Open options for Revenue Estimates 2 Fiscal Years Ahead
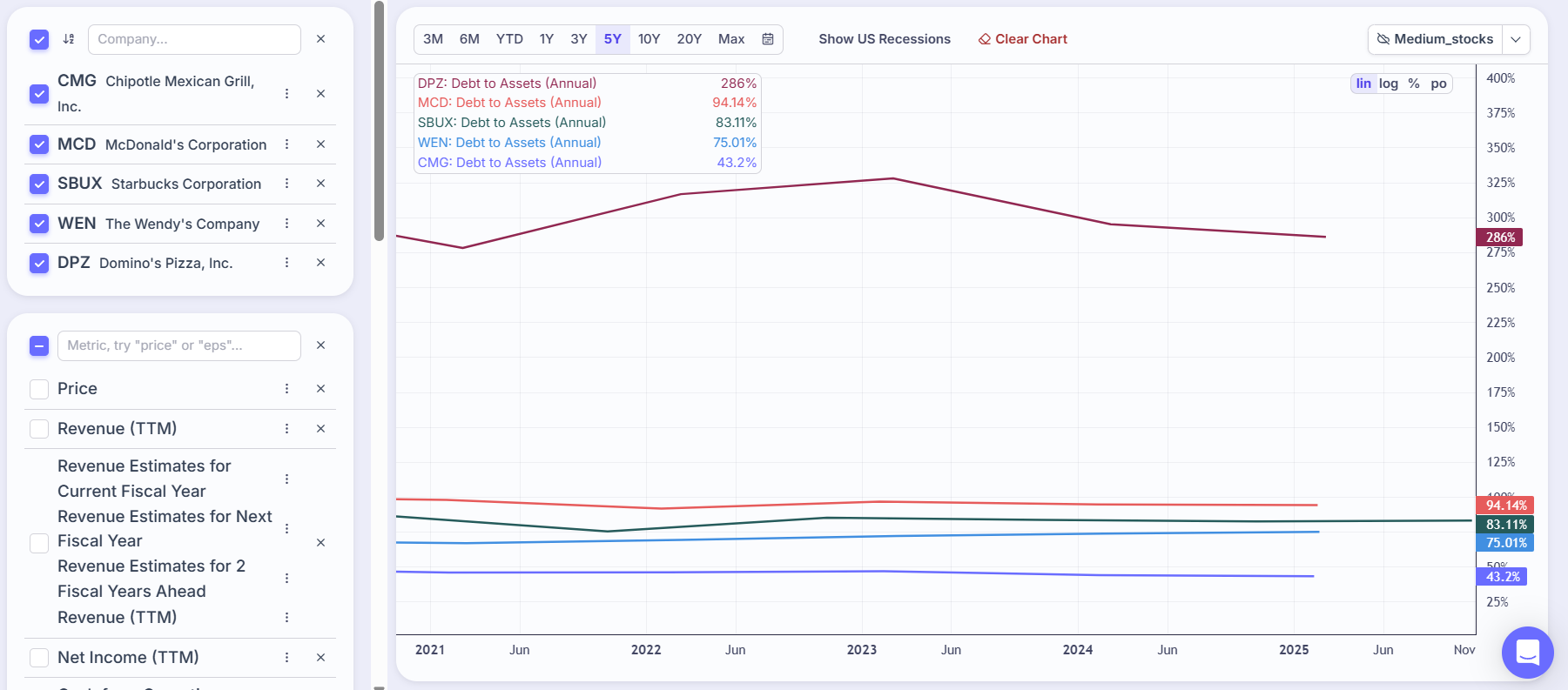This screenshot has width=1568, height=690. tap(286, 579)
